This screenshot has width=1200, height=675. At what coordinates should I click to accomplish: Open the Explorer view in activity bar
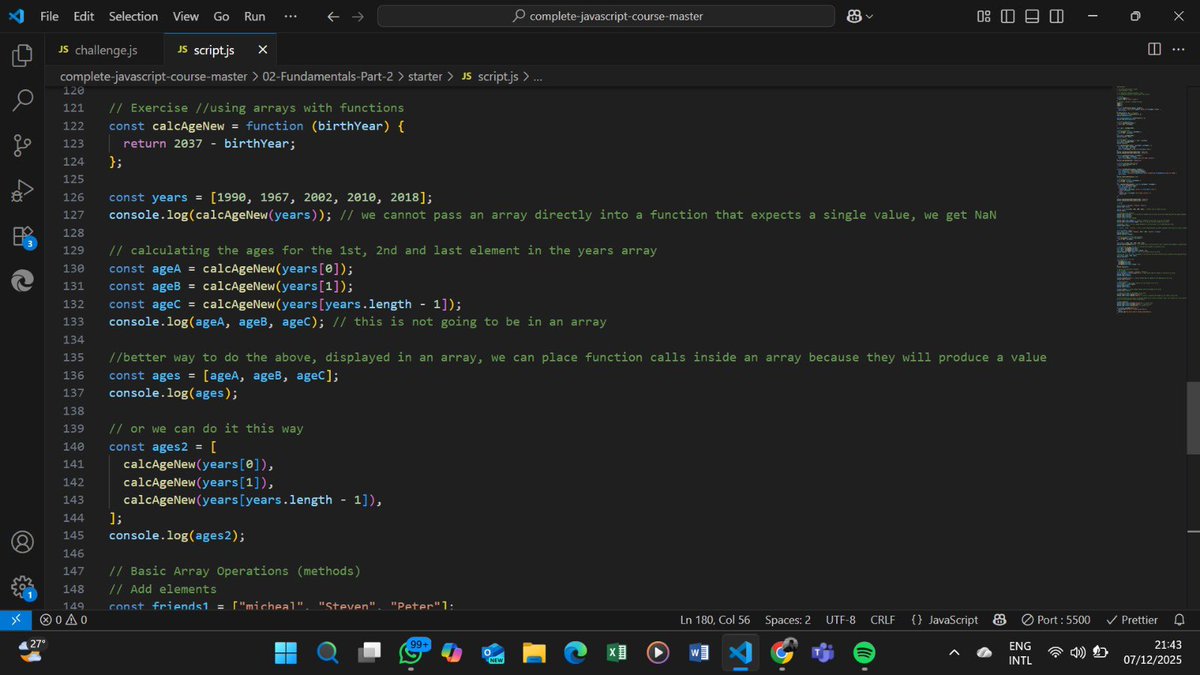(22, 55)
